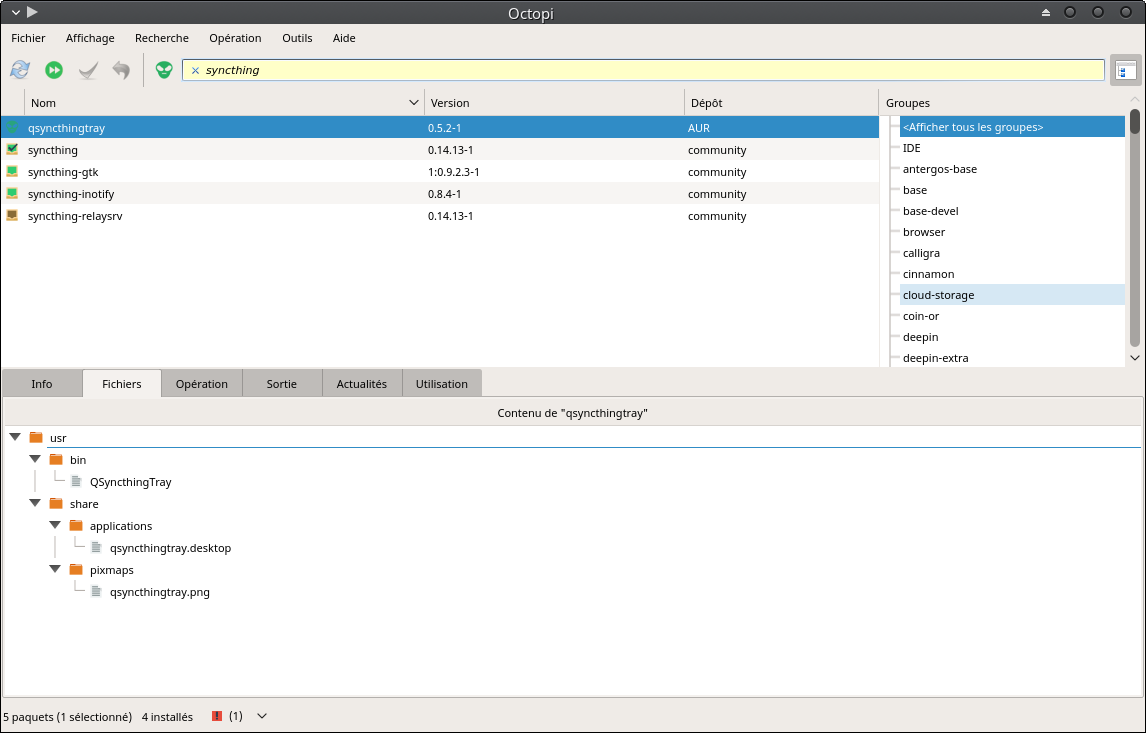Screen dimensions: 1146x733
Task: Click the usr folder icon
Action: (x=36, y=437)
